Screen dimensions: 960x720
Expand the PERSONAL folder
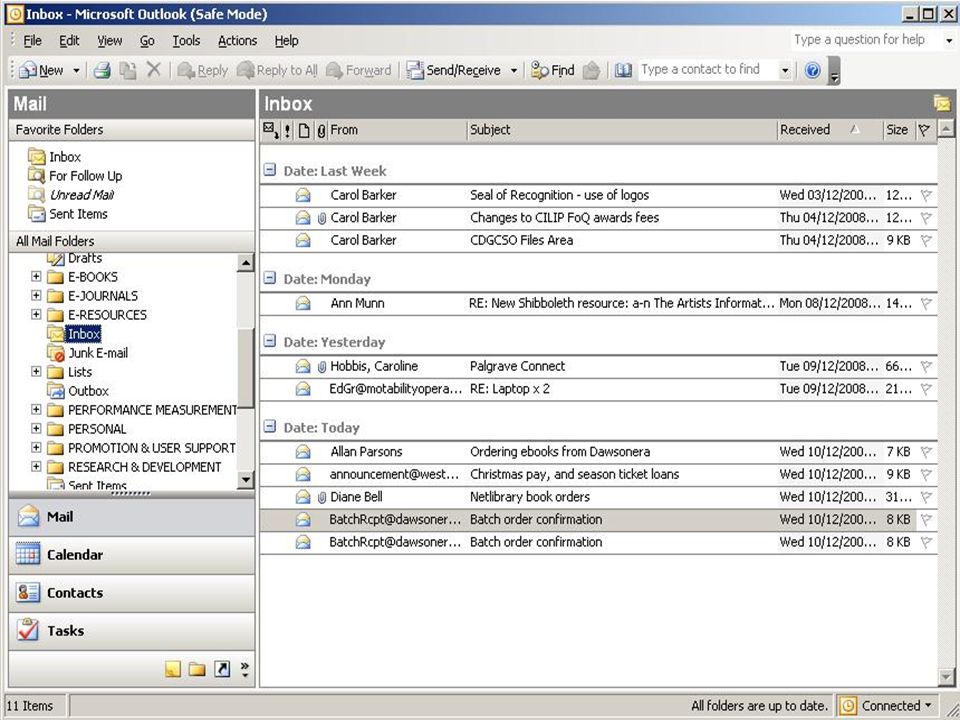[36, 429]
